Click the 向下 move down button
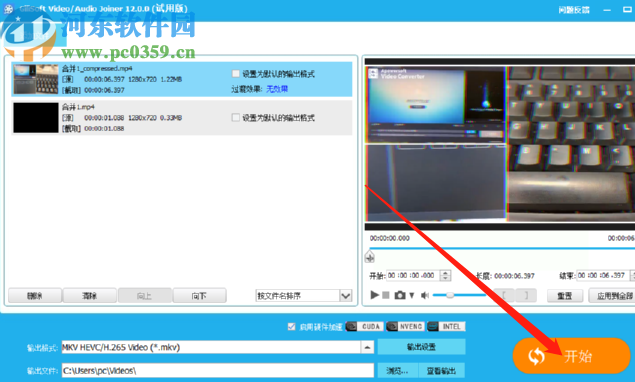This screenshot has height=382, width=635. (x=199, y=296)
